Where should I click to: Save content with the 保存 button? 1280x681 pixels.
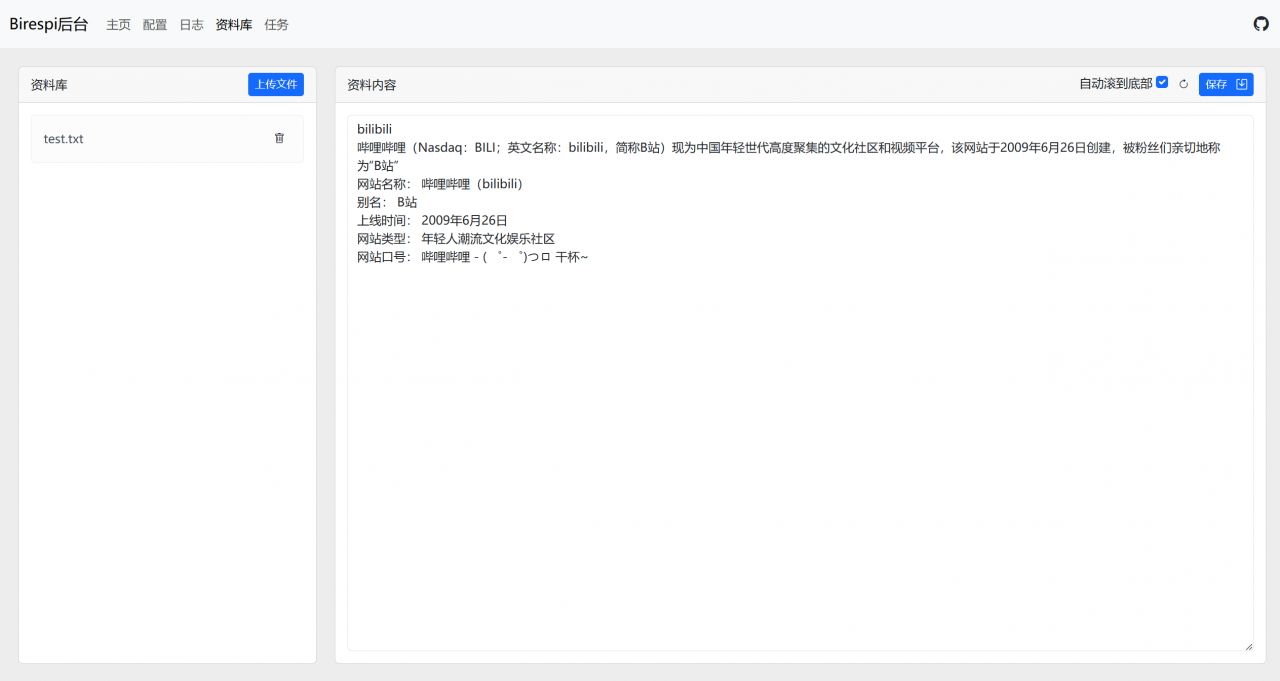[1226, 84]
